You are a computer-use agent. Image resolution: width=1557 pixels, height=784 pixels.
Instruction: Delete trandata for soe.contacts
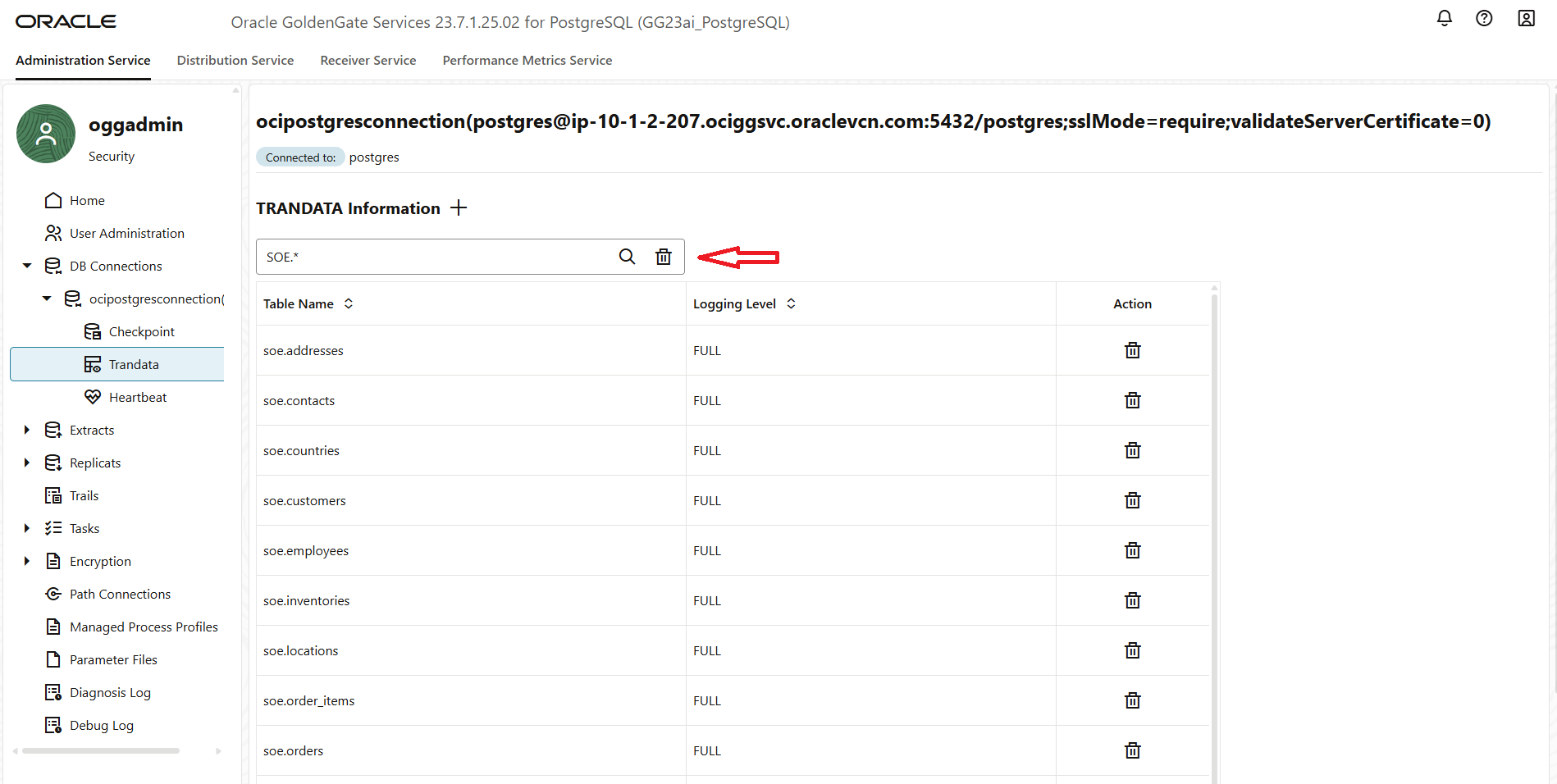[1133, 400]
